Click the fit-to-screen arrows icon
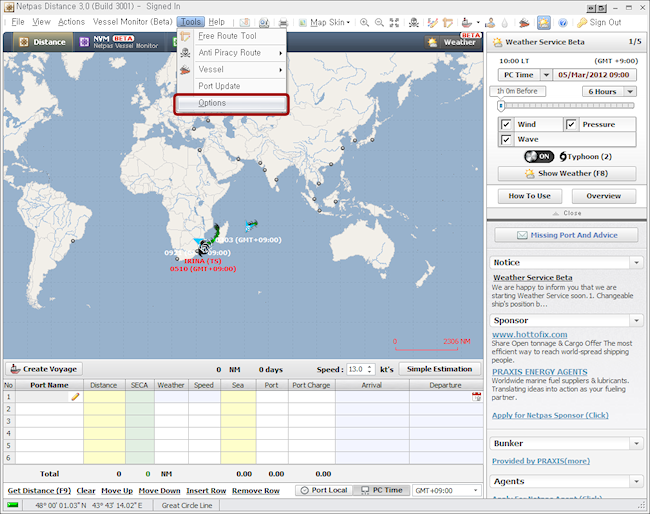The width and height of the screenshot is (650, 514). [394, 22]
